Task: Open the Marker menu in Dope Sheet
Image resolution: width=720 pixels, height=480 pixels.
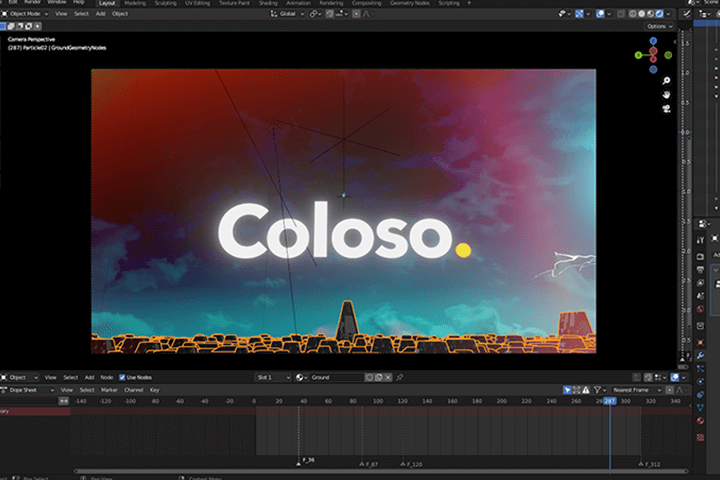Action: point(109,390)
